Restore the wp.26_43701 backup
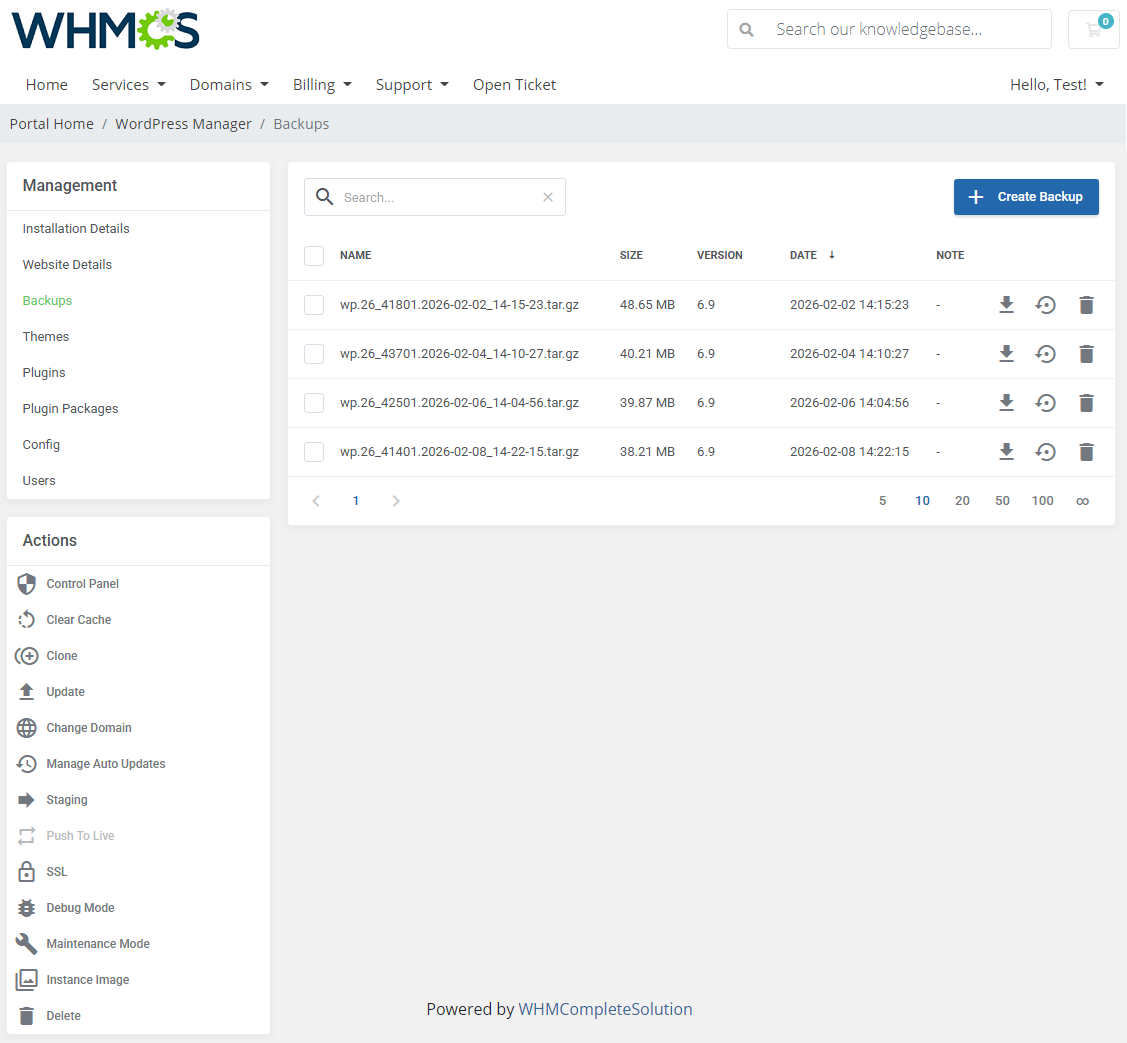1127x1043 pixels. [x=1046, y=353]
